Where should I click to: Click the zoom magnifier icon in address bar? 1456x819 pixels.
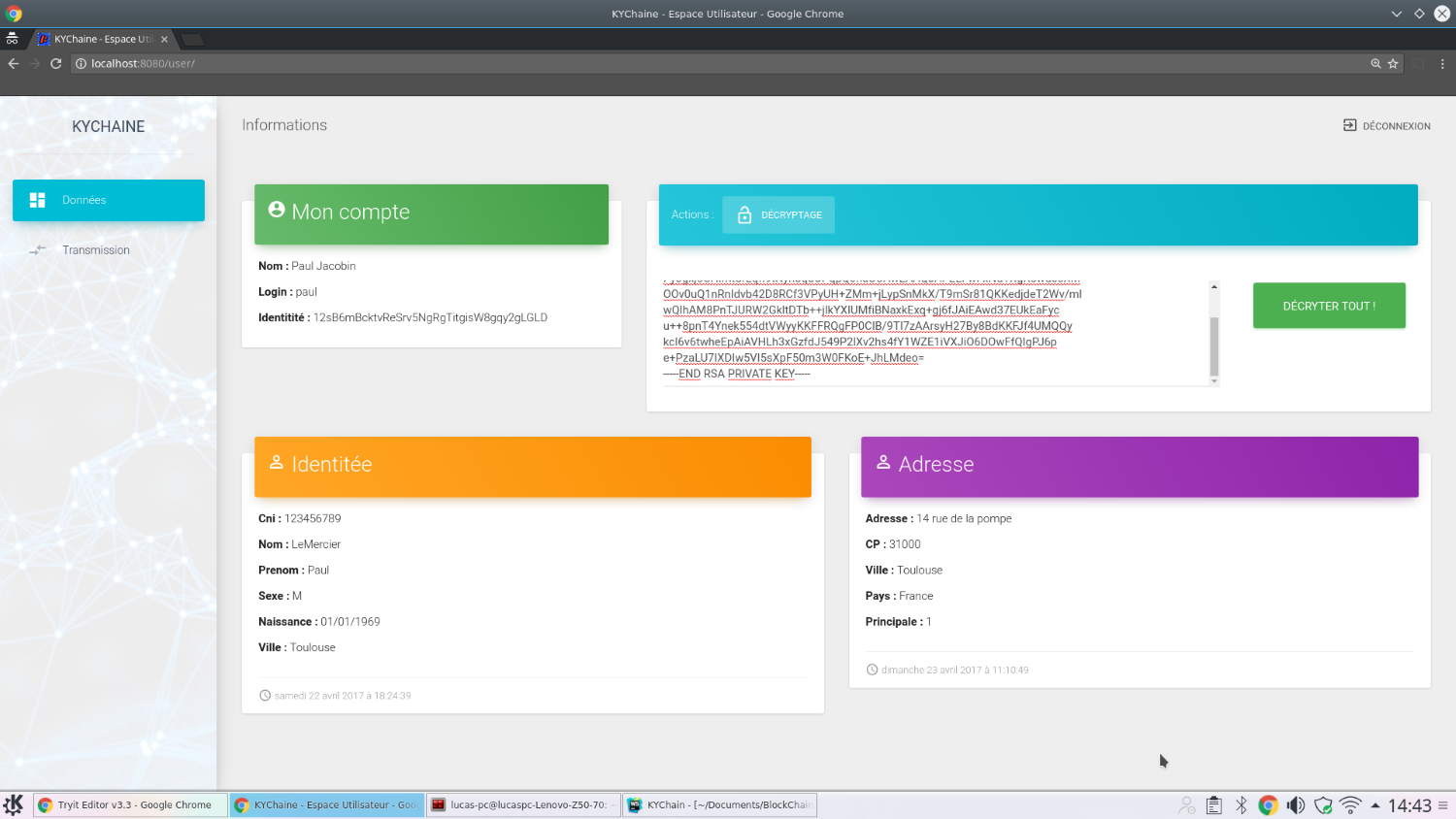tap(1375, 64)
